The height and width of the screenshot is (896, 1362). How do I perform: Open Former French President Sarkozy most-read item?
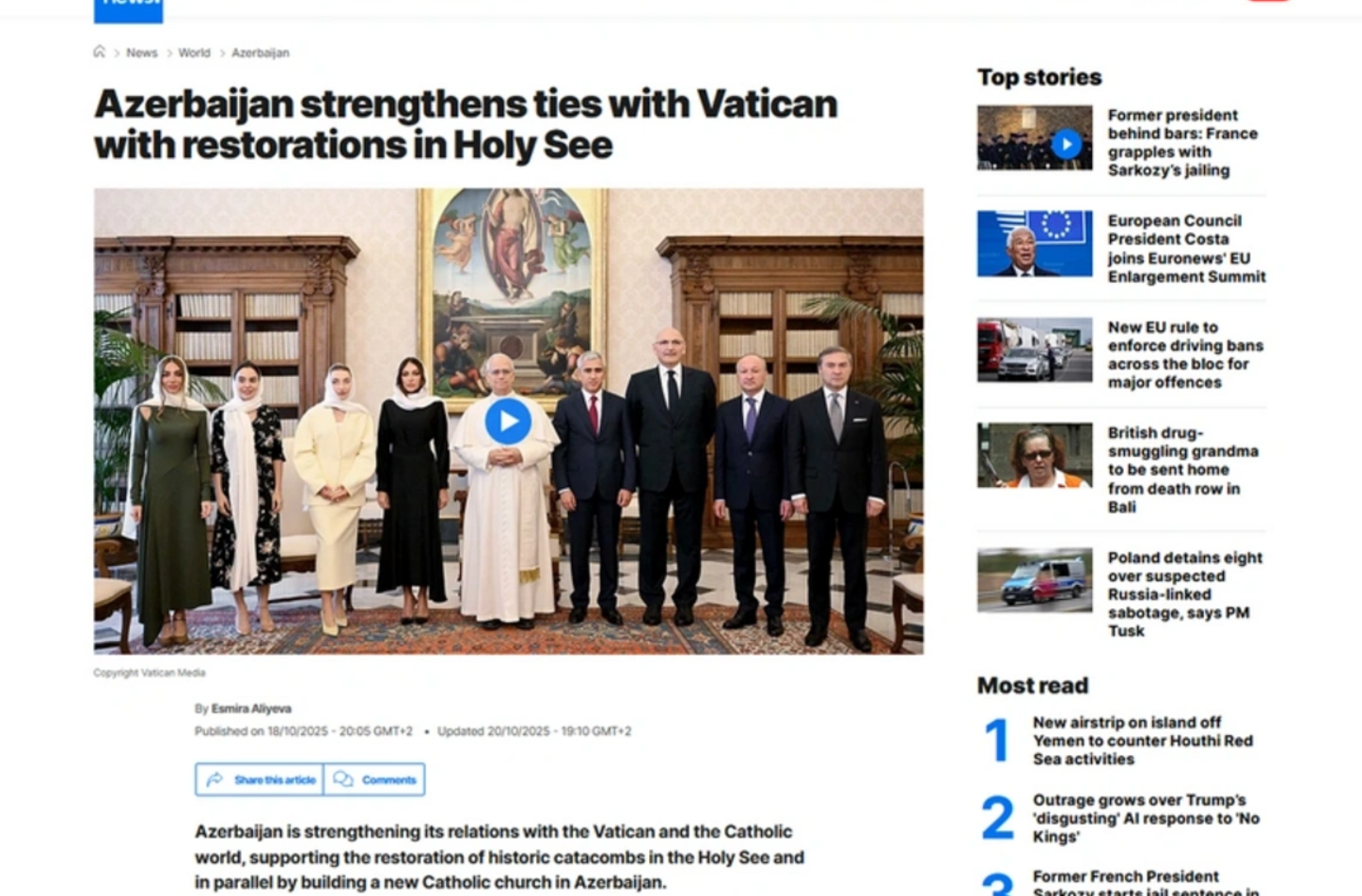[x=1146, y=883]
